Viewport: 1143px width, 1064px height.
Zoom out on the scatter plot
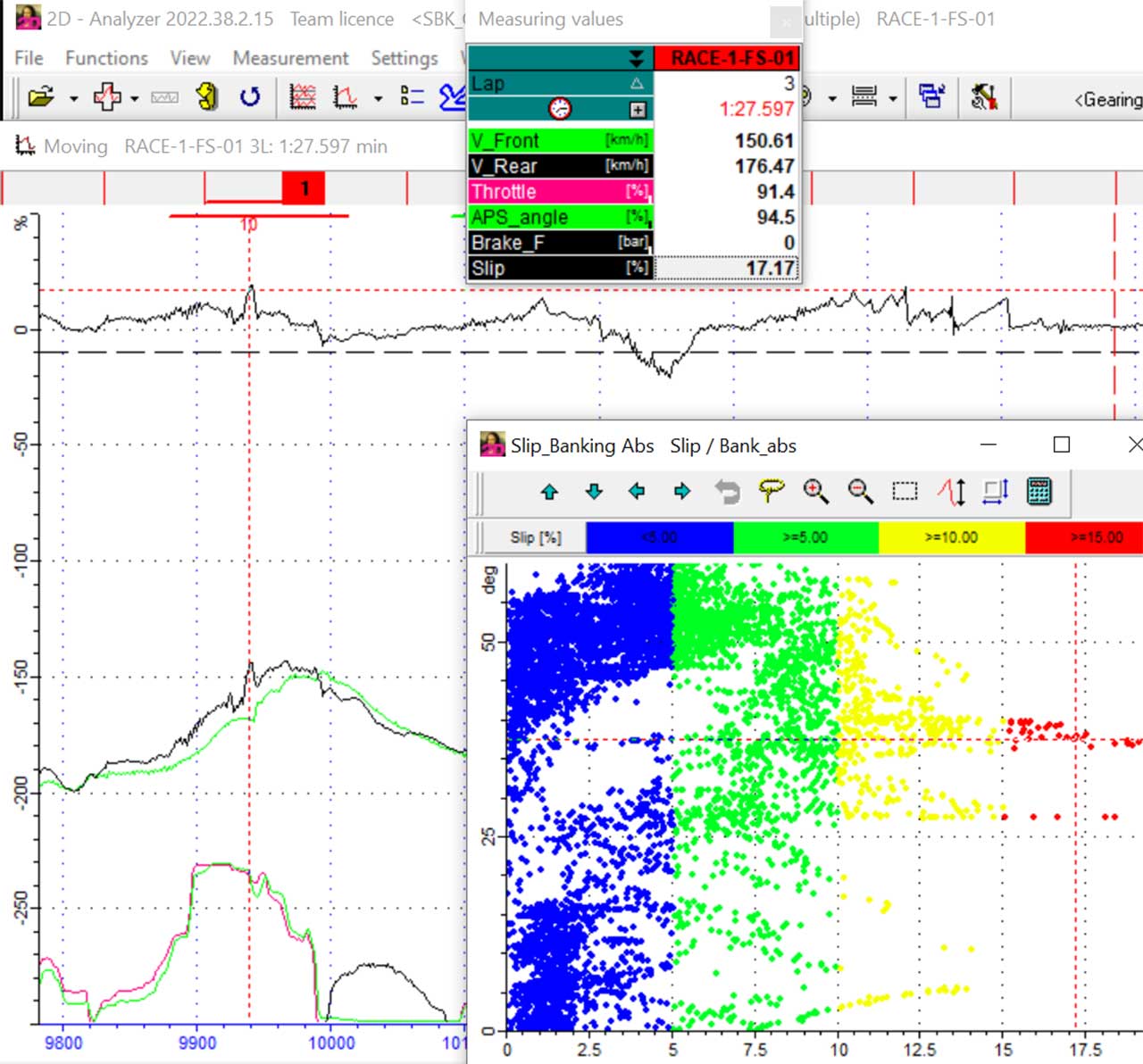pyautogui.click(x=860, y=491)
